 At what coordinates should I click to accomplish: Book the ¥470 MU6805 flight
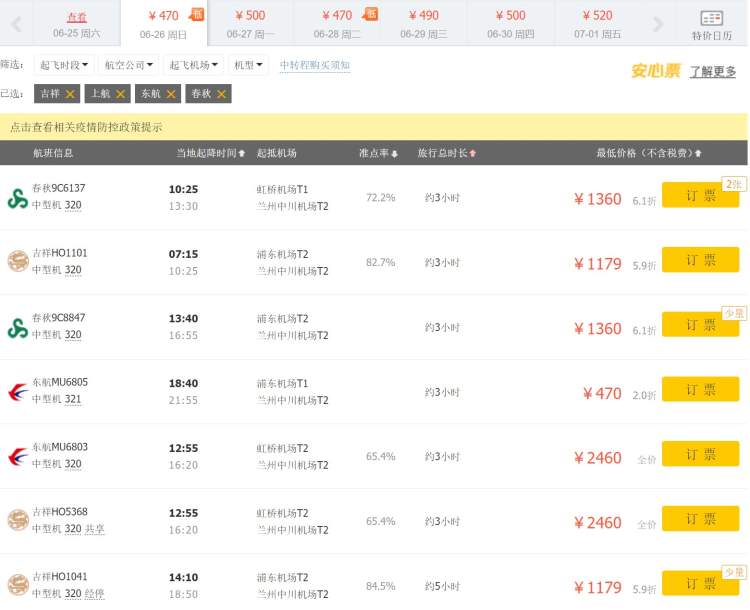pos(700,389)
